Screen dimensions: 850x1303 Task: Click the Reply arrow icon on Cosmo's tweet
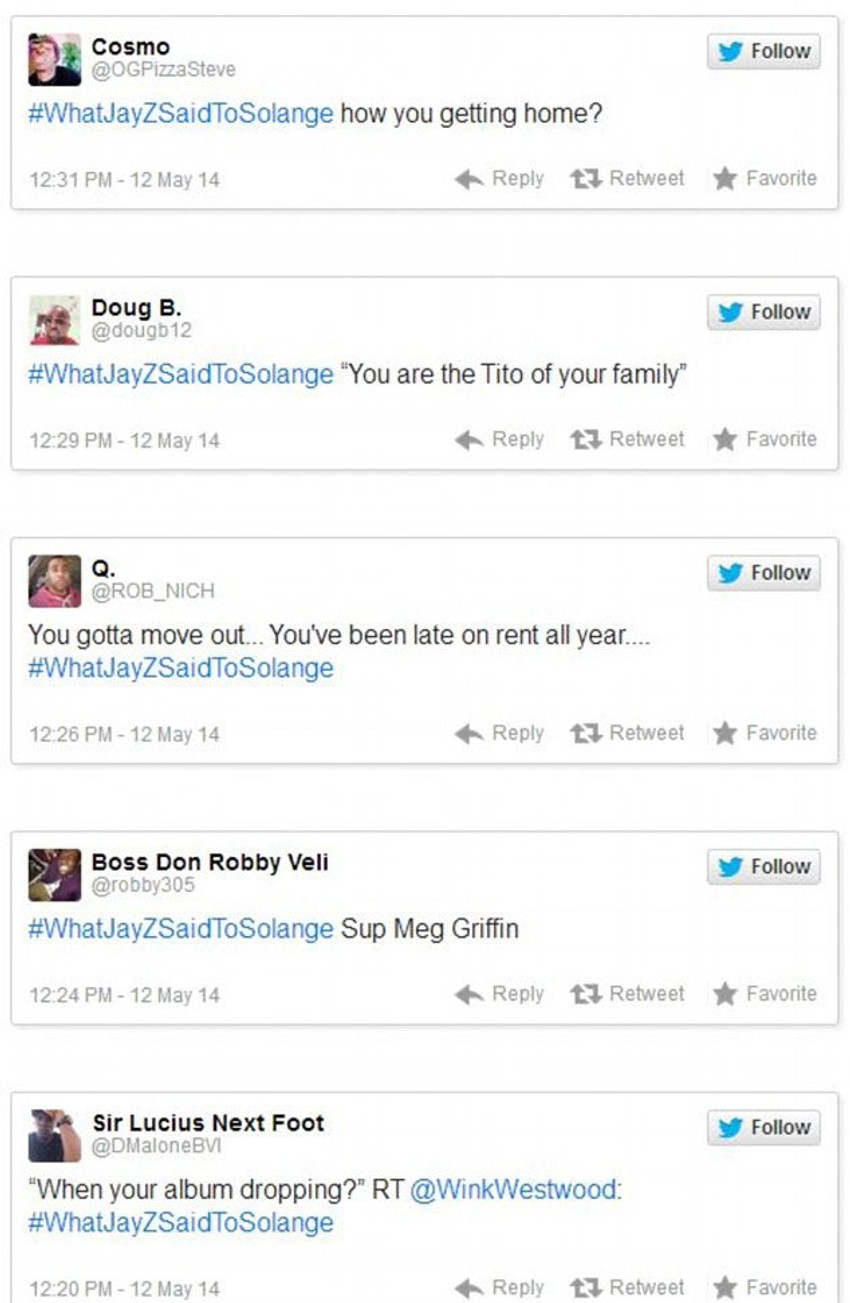tap(469, 179)
